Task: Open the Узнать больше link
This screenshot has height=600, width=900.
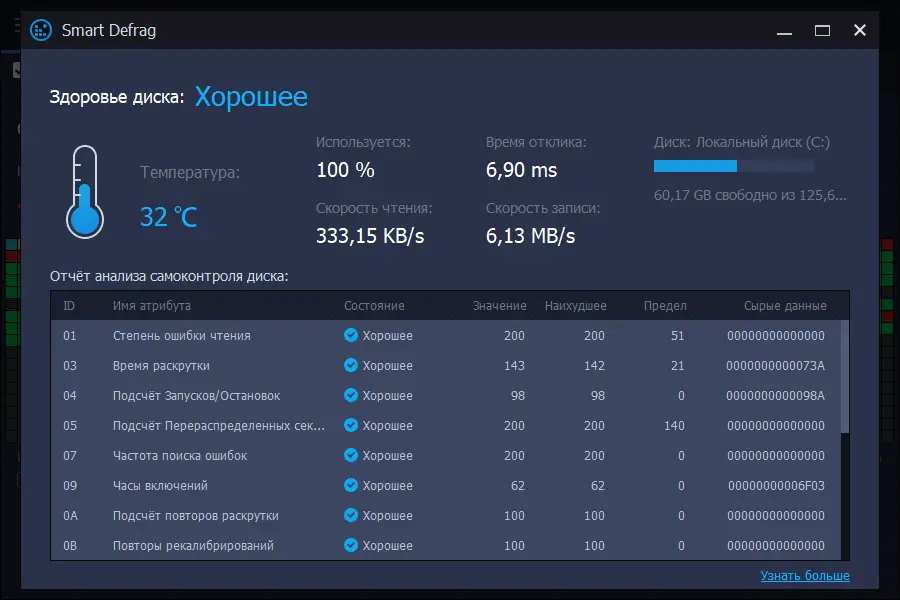Action: pos(804,576)
